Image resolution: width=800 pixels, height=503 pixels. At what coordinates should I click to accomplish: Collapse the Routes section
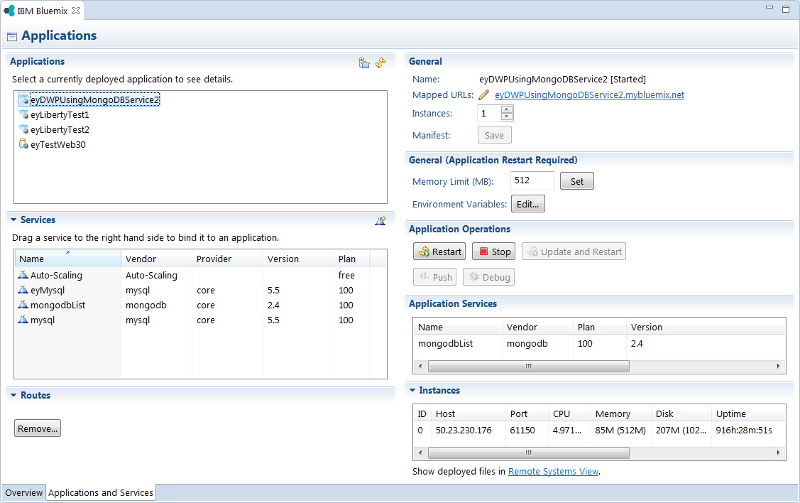pyautogui.click(x=13, y=395)
